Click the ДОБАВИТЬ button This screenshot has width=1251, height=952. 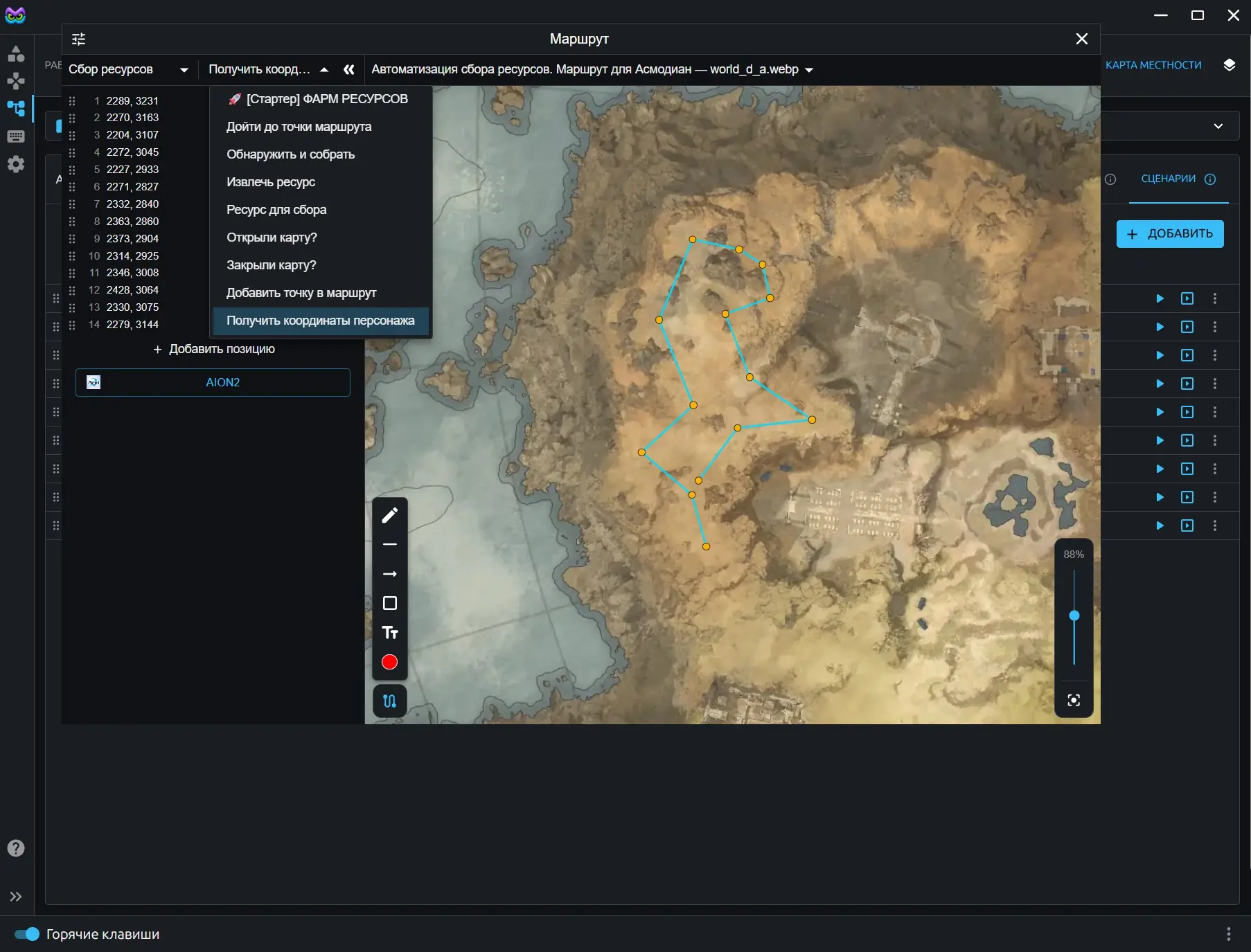point(1170,234)
